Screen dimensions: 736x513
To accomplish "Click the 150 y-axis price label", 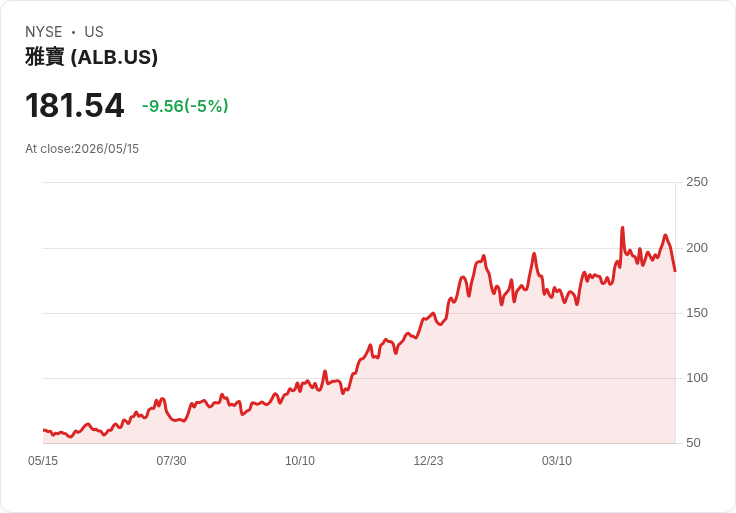I will tap(697, 313).
